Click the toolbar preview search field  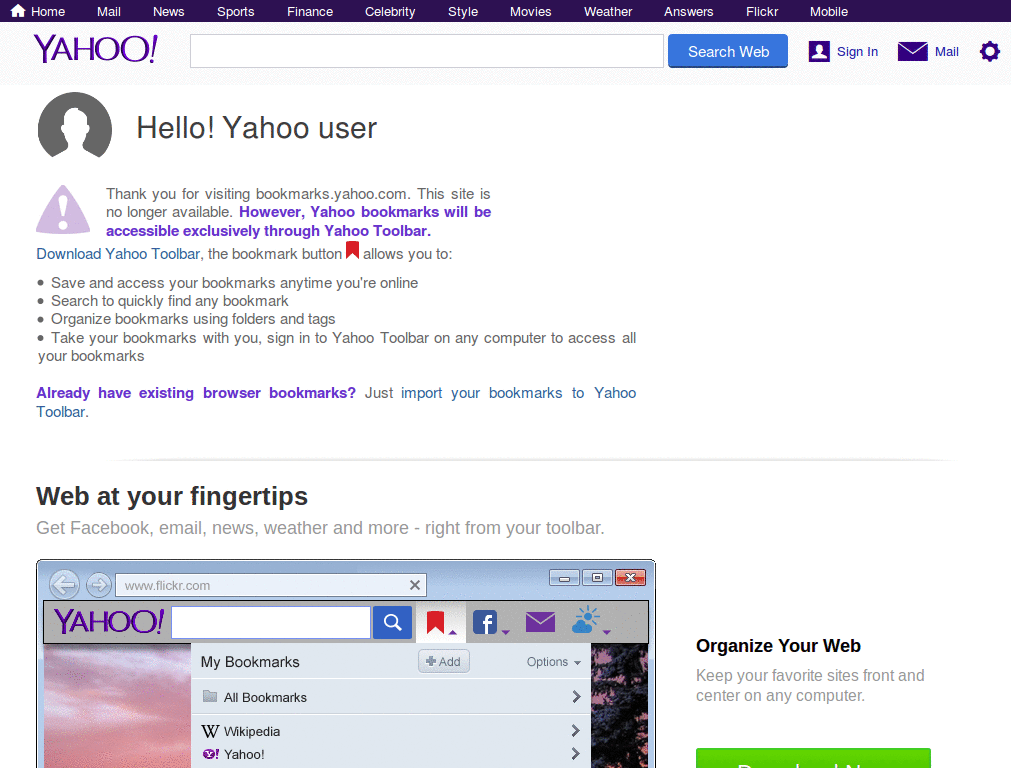tap(270, 622)
